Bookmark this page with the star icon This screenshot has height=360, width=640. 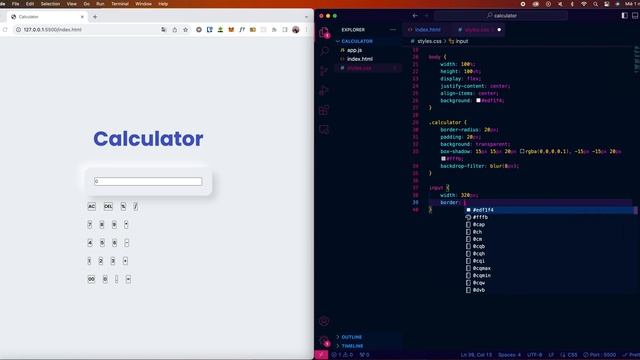click(x=186, y=30)
